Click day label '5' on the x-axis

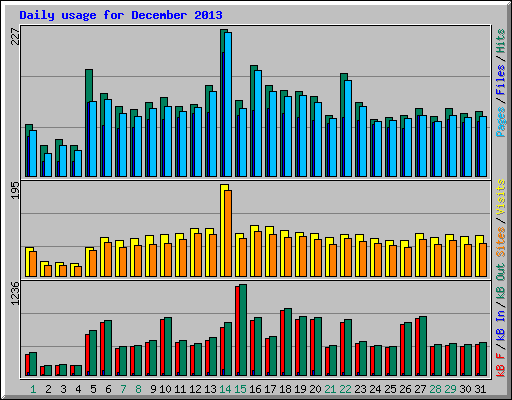click(93, 389)
